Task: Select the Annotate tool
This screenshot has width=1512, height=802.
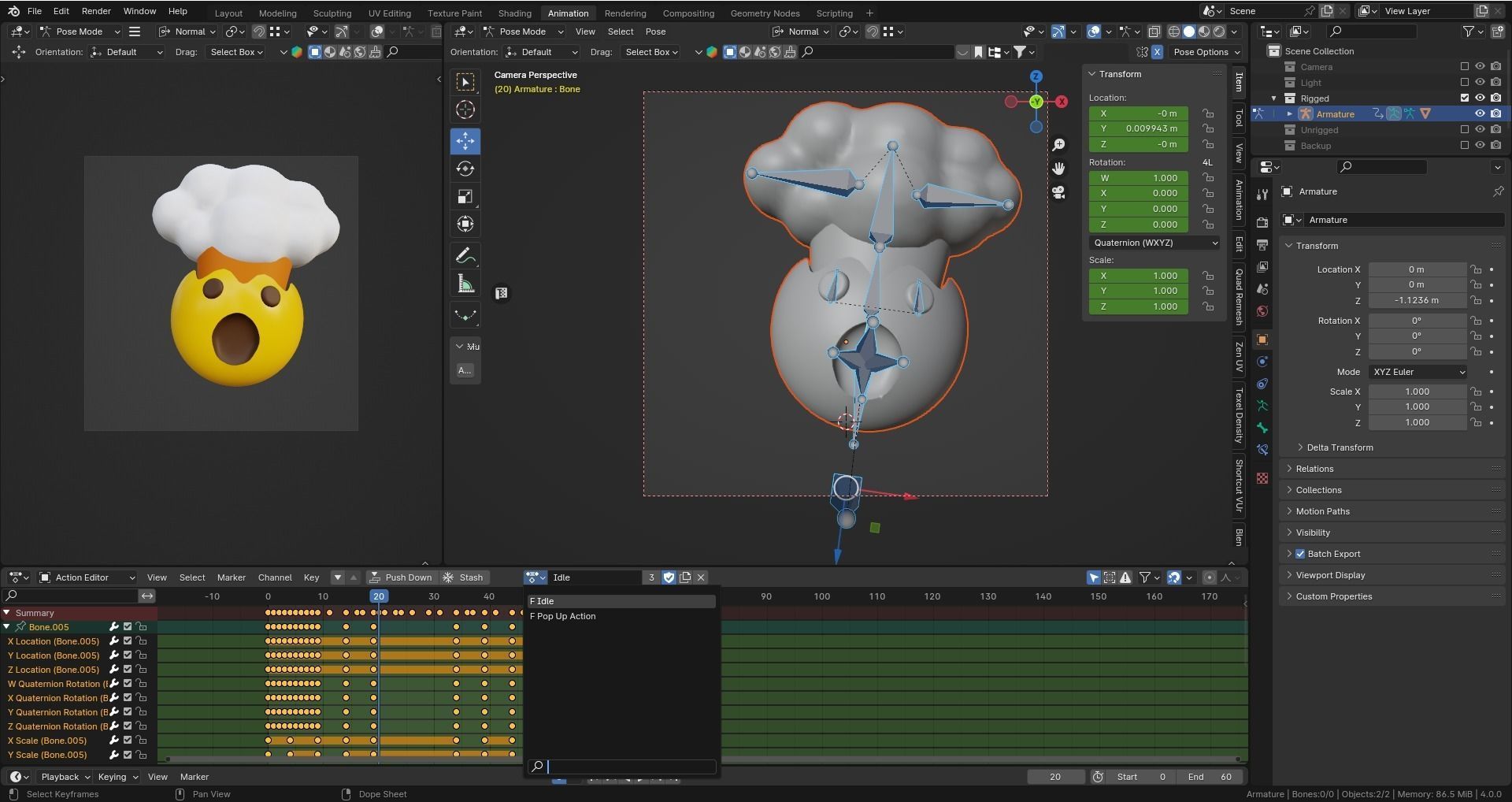Action: 465,256
